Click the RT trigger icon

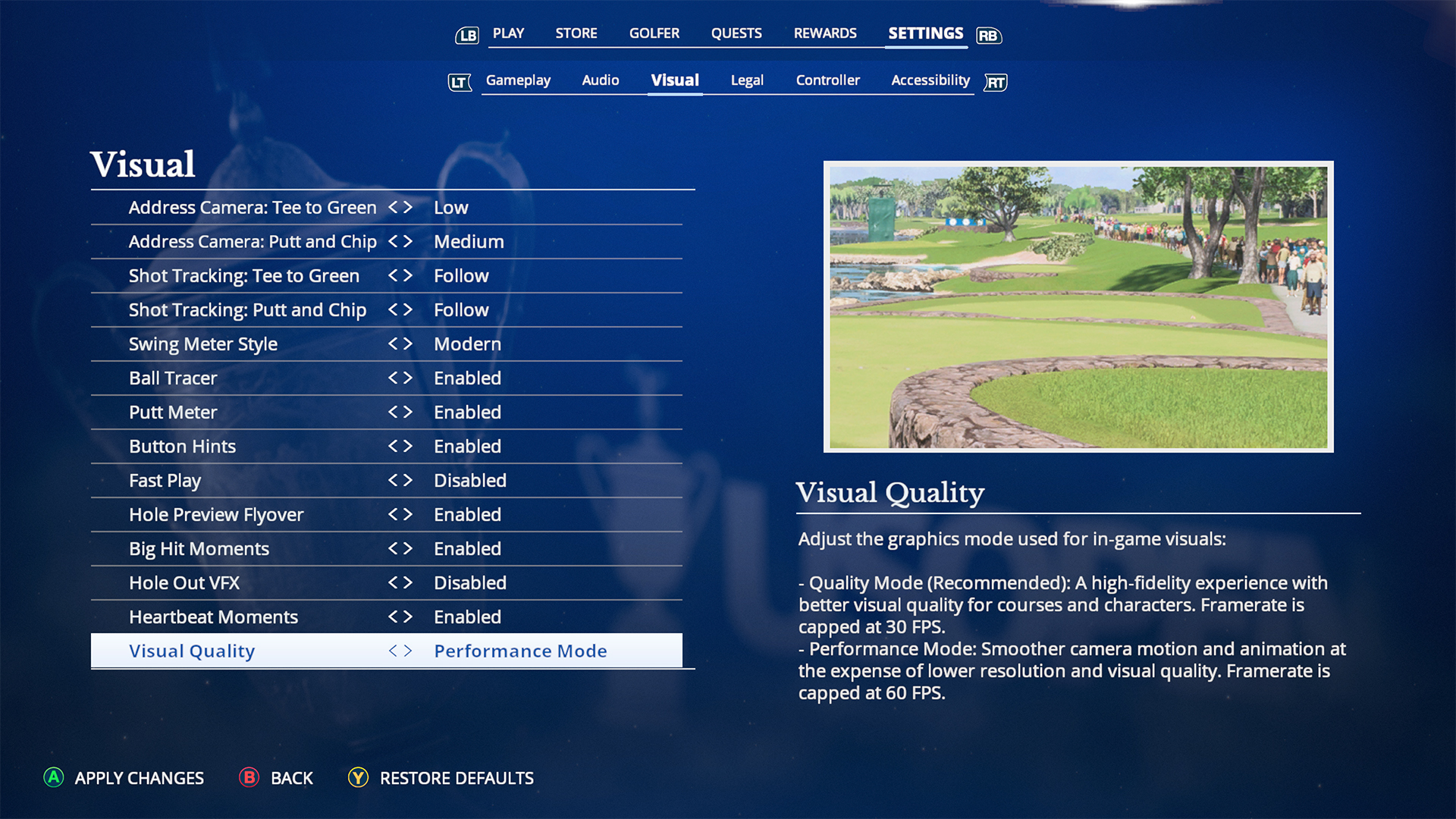tap(996, 81)
